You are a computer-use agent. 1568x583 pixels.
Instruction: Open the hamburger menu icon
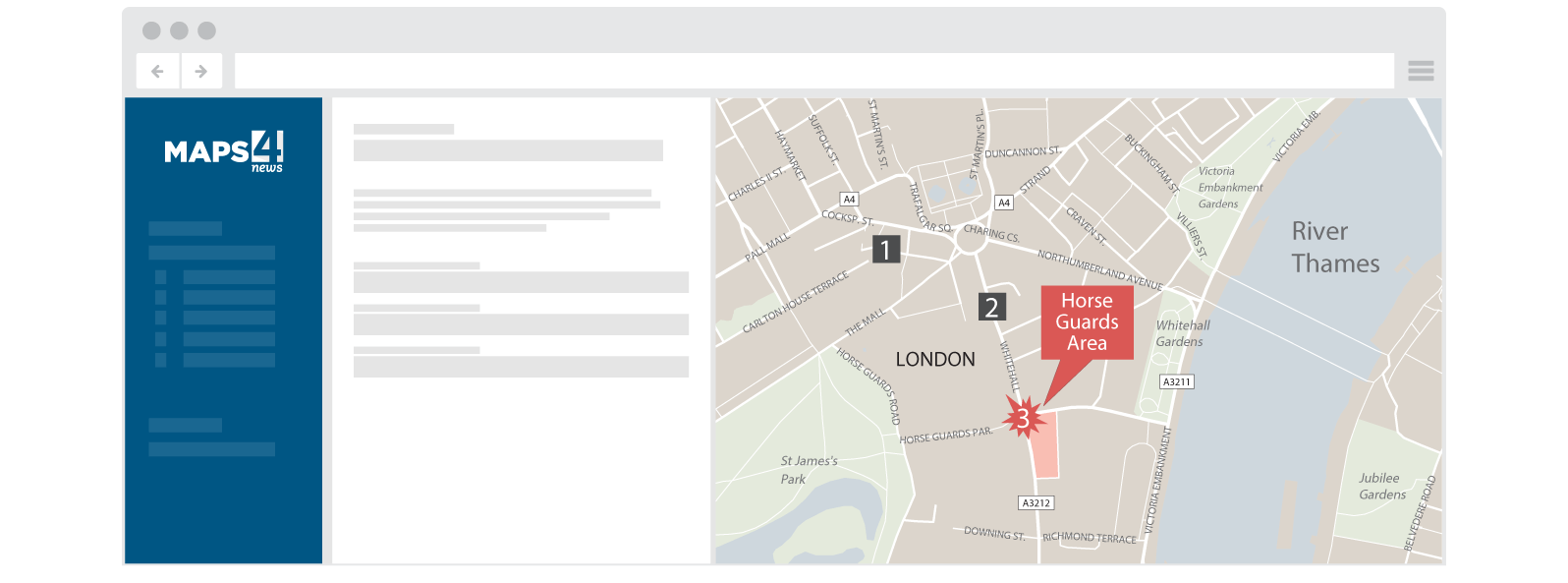coord(1421,71)
